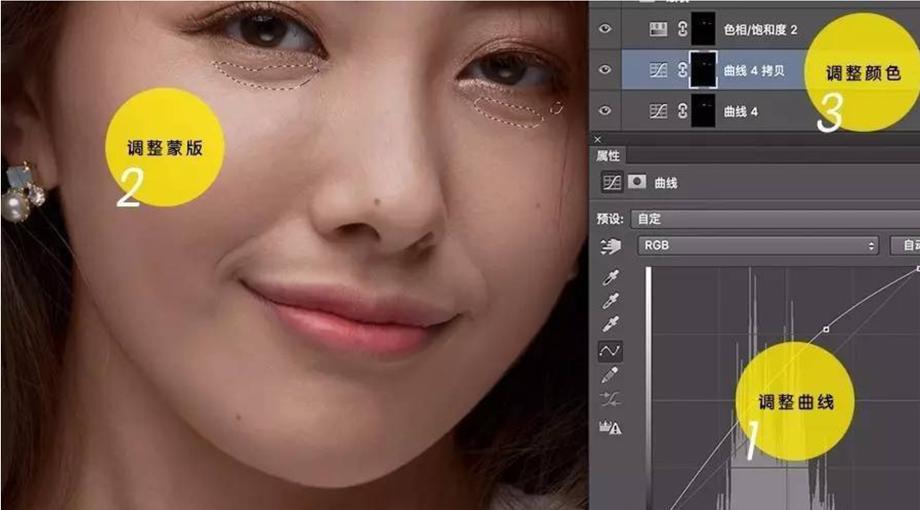Select mask thumbnail of 曲线 4 layer
The image size is (920, 510).
click(703, 111)
